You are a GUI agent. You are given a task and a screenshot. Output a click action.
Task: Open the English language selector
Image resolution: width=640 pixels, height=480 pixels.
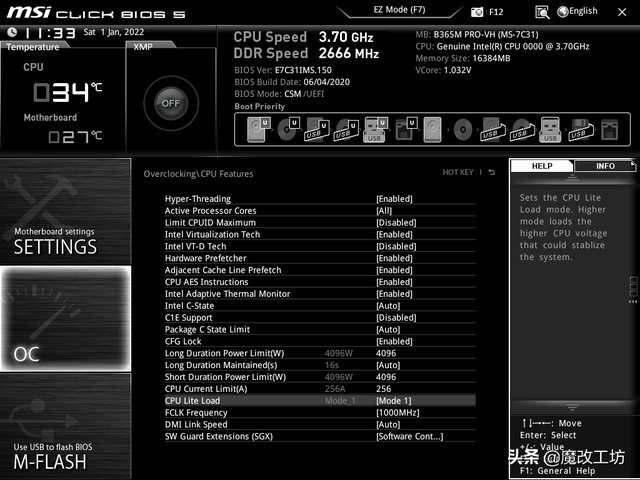[x=578, y=11]
